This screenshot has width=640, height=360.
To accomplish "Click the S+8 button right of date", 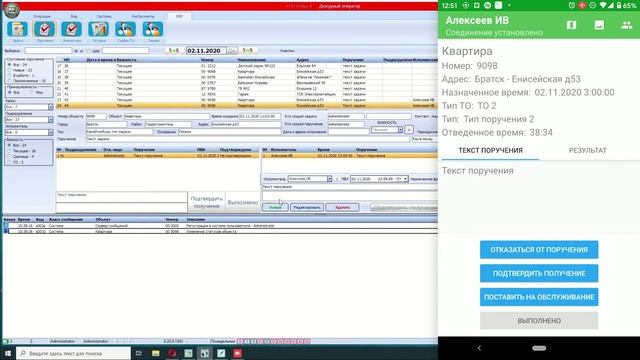I will 247,51.
